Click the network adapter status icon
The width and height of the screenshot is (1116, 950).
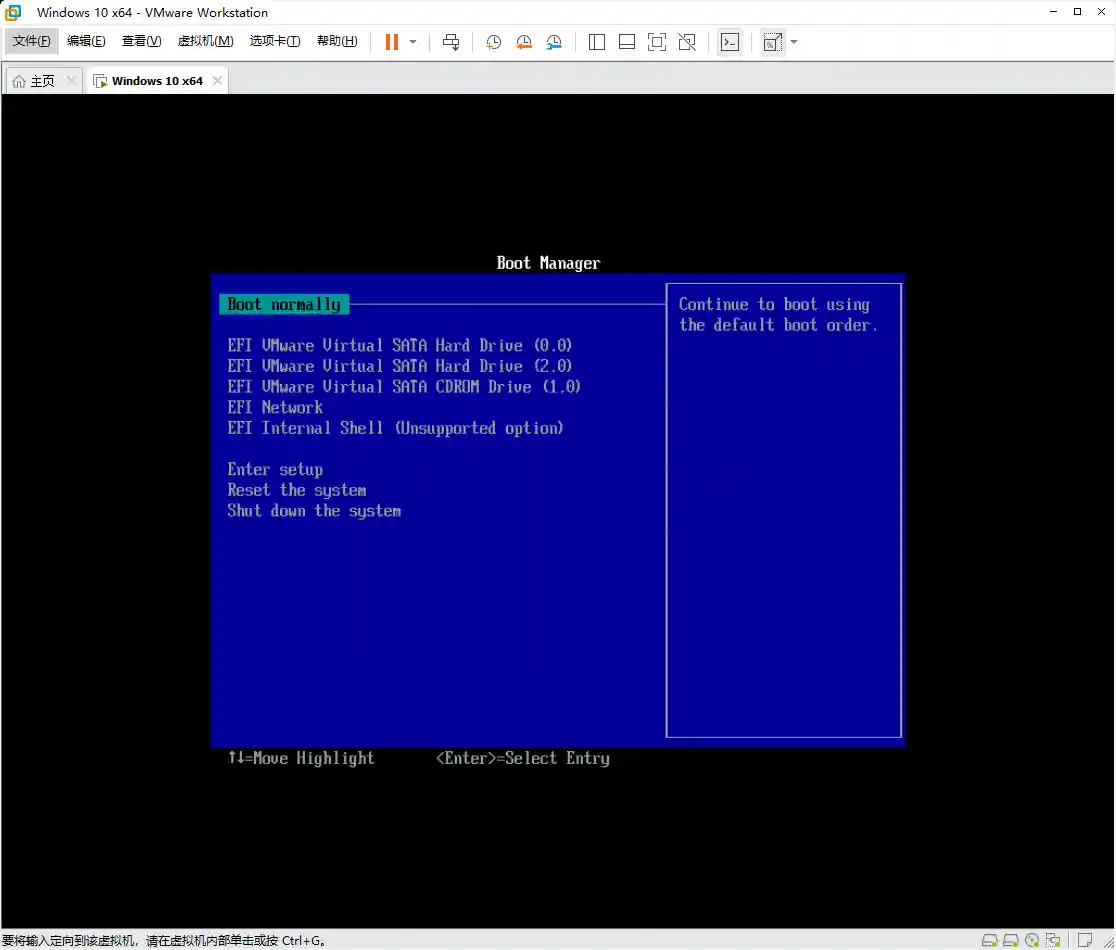click(x=1051, y=940)
